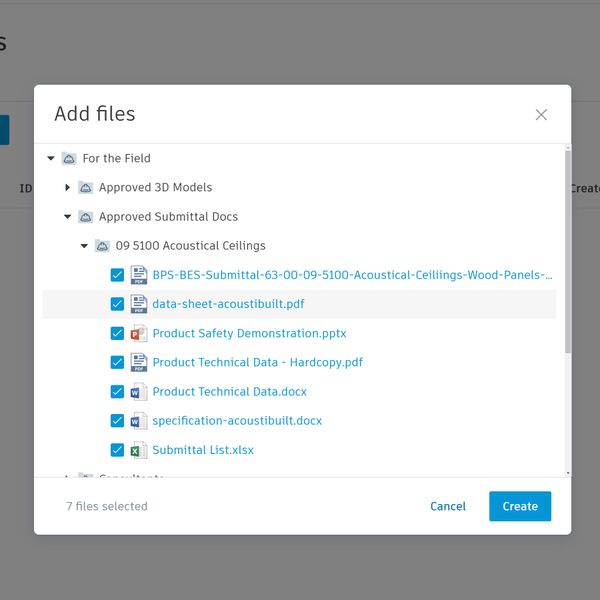This screenshot has width=600, height=600.
Task: Click the Cancel button
Action: [x=448, y=506]
